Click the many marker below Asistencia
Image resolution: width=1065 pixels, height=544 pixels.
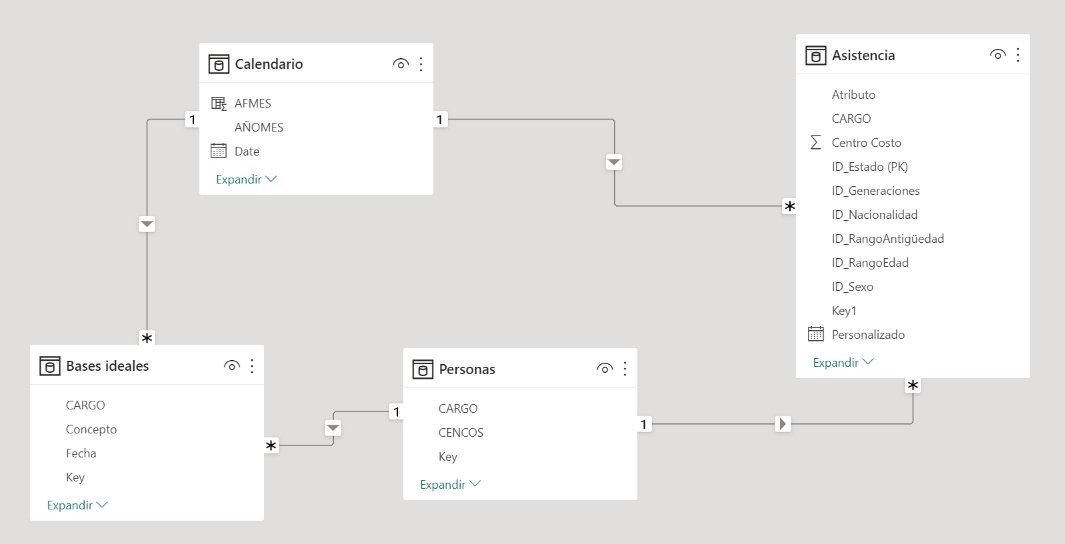913,386
